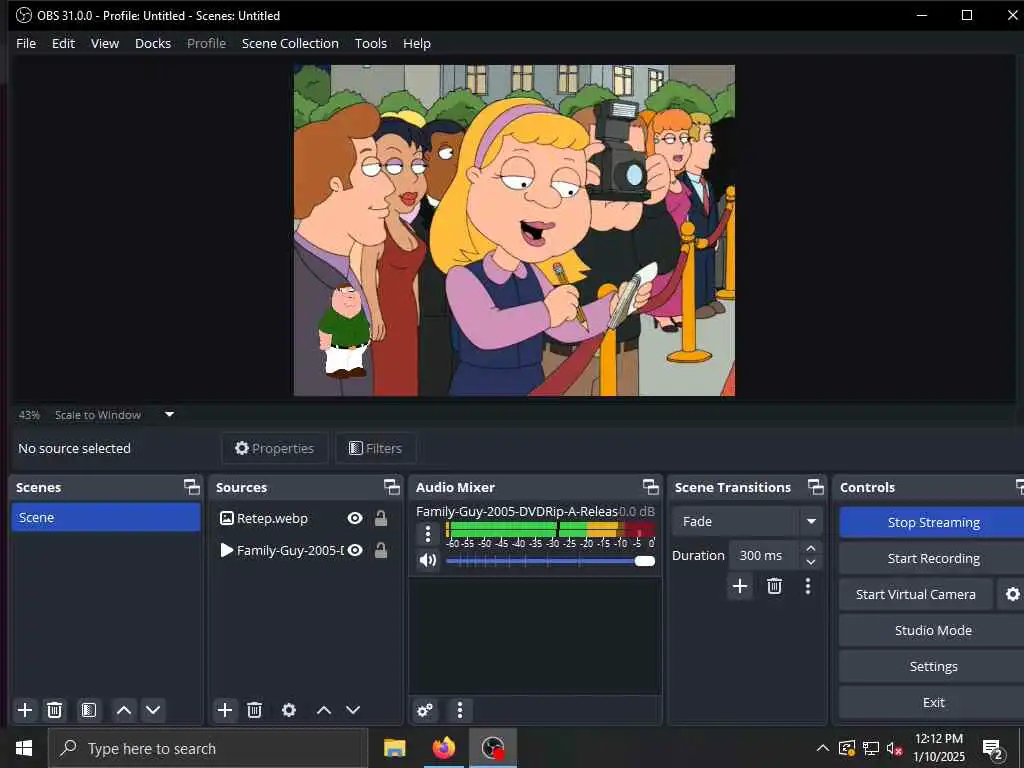
Task: Open source properties gear in Sources dock
Action: (x=289, y=710)
